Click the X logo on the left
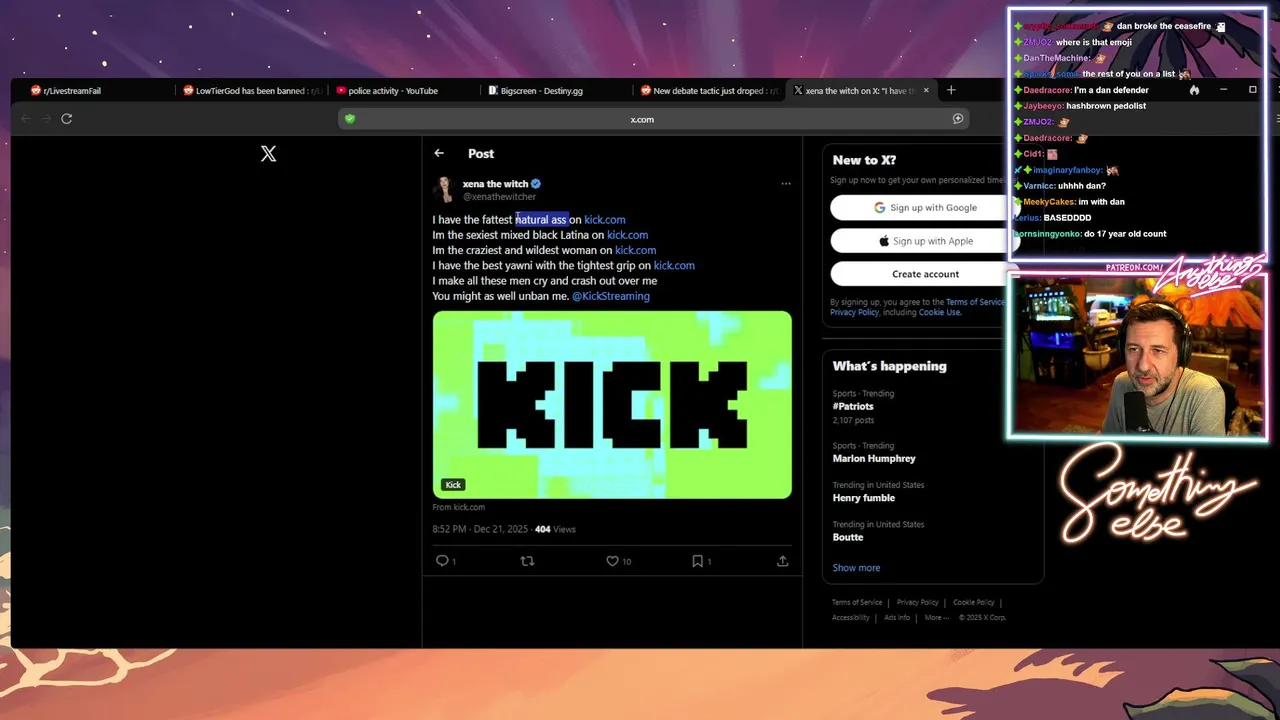The image size is (1280, 720). point(268,154)
